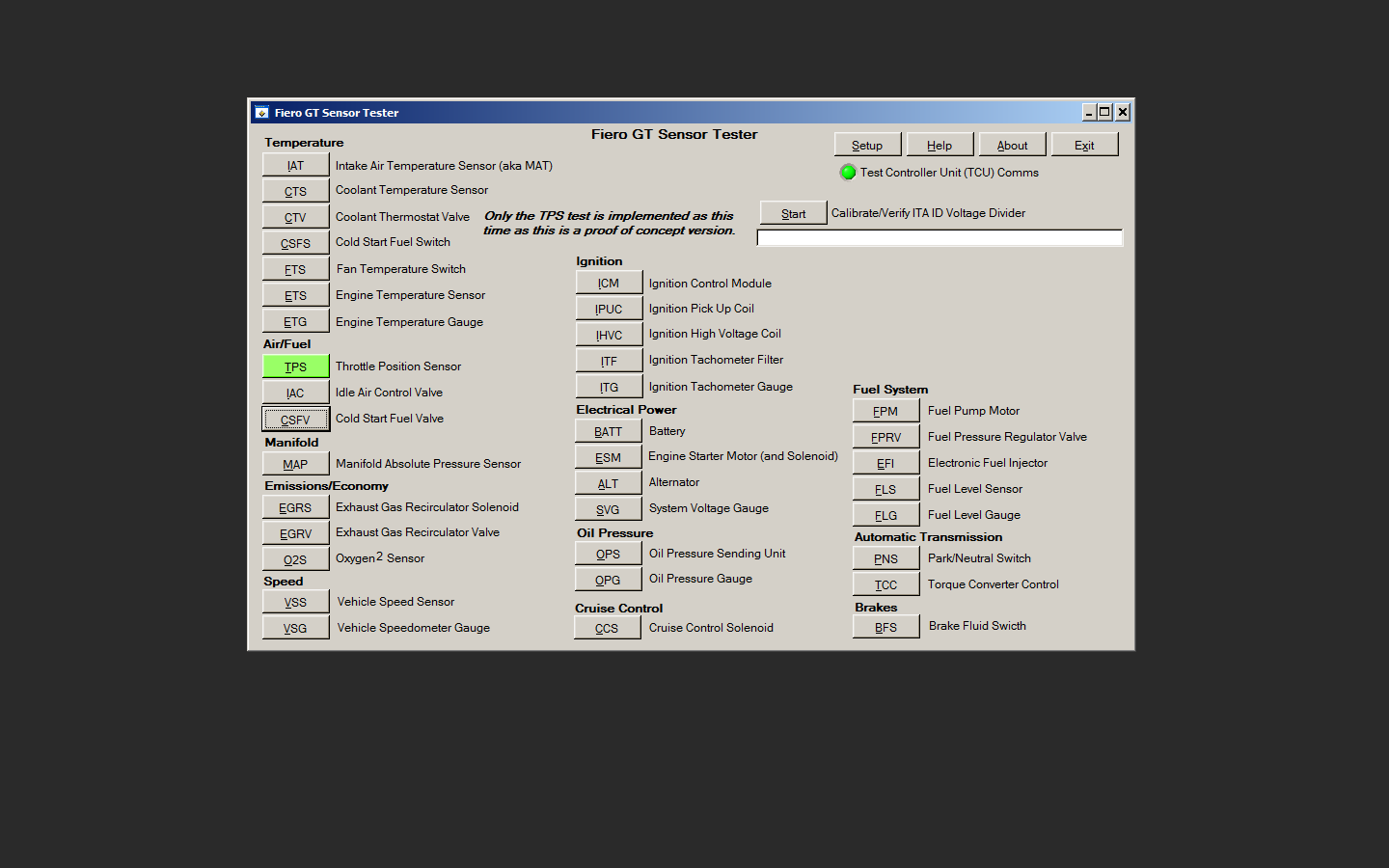Click the O2S oxygen sensor button
This screenshot has height=868, width=1389.
pyautogui.click(x=295, y=559)
